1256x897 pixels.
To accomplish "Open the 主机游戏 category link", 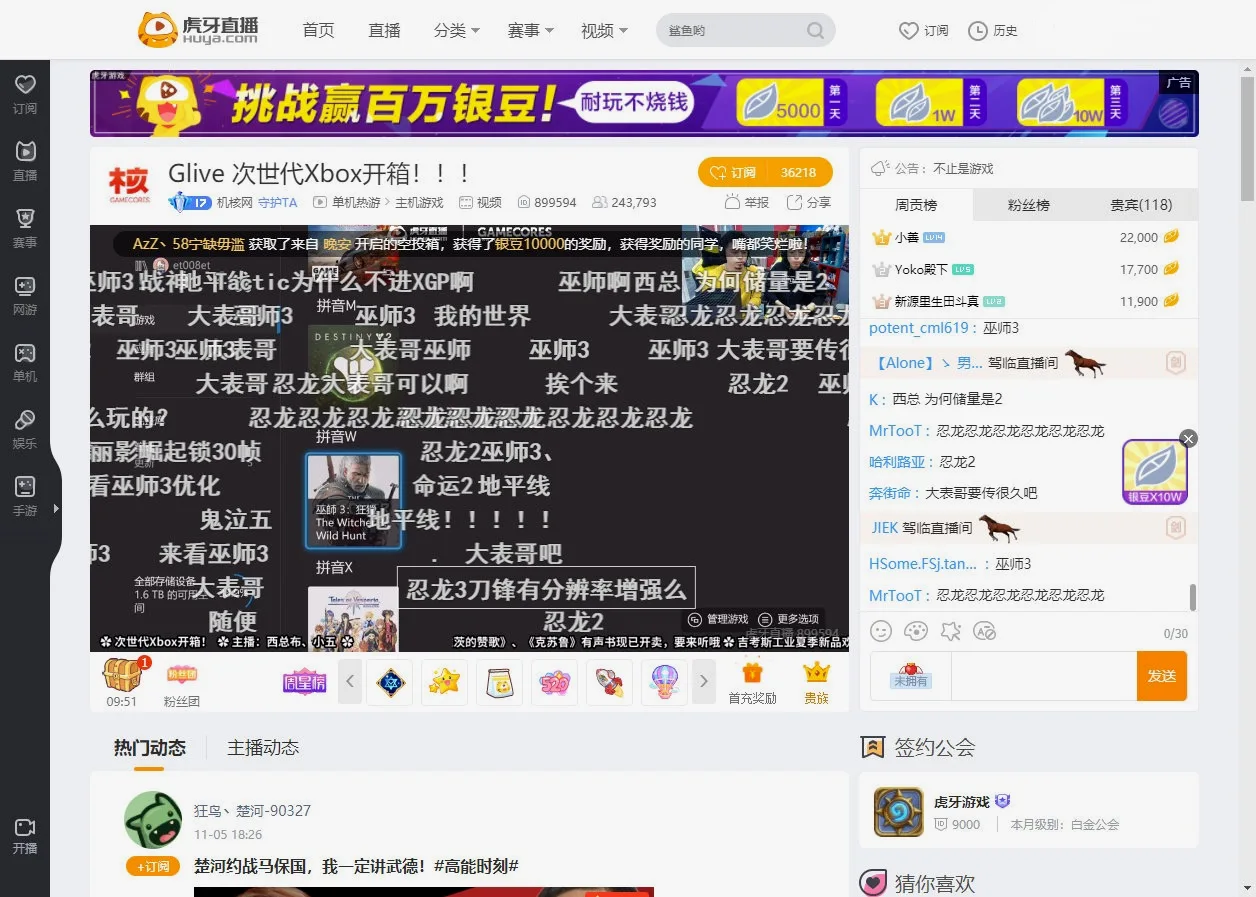I will click(x=419, y=202).
